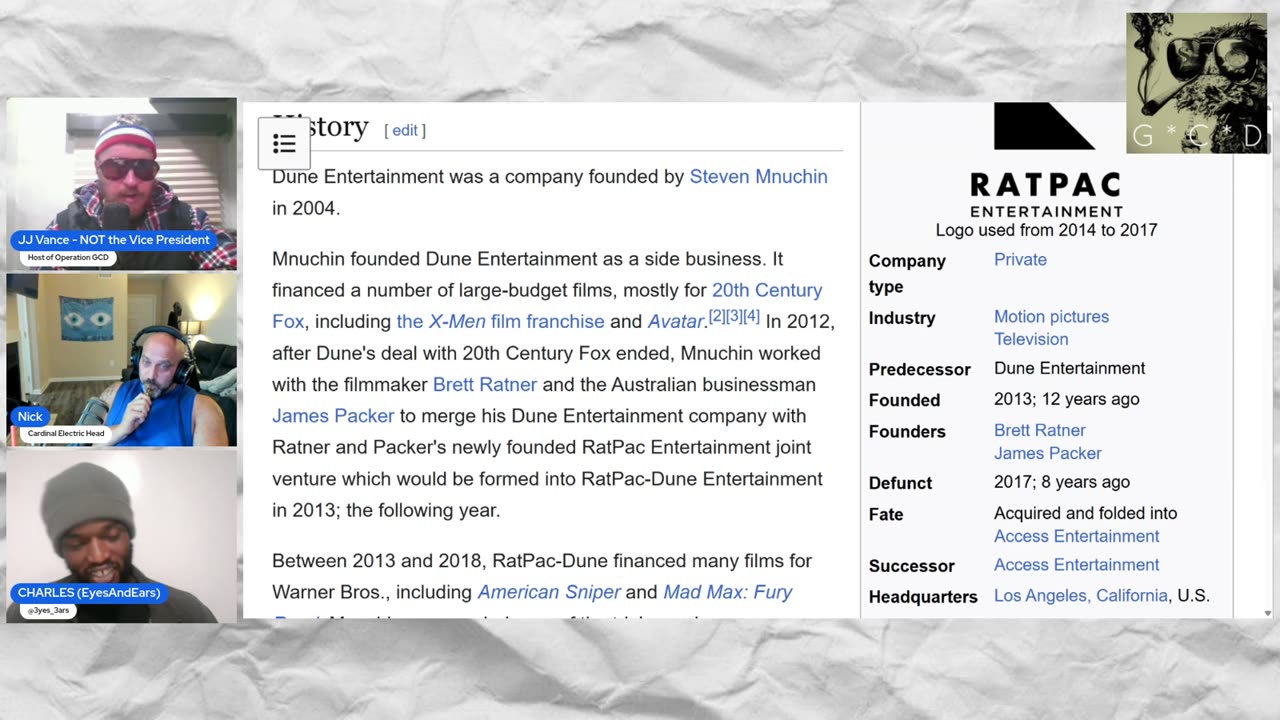Click the Nick name label
This screenshot has width=1280, height=720.
(30, 417)
